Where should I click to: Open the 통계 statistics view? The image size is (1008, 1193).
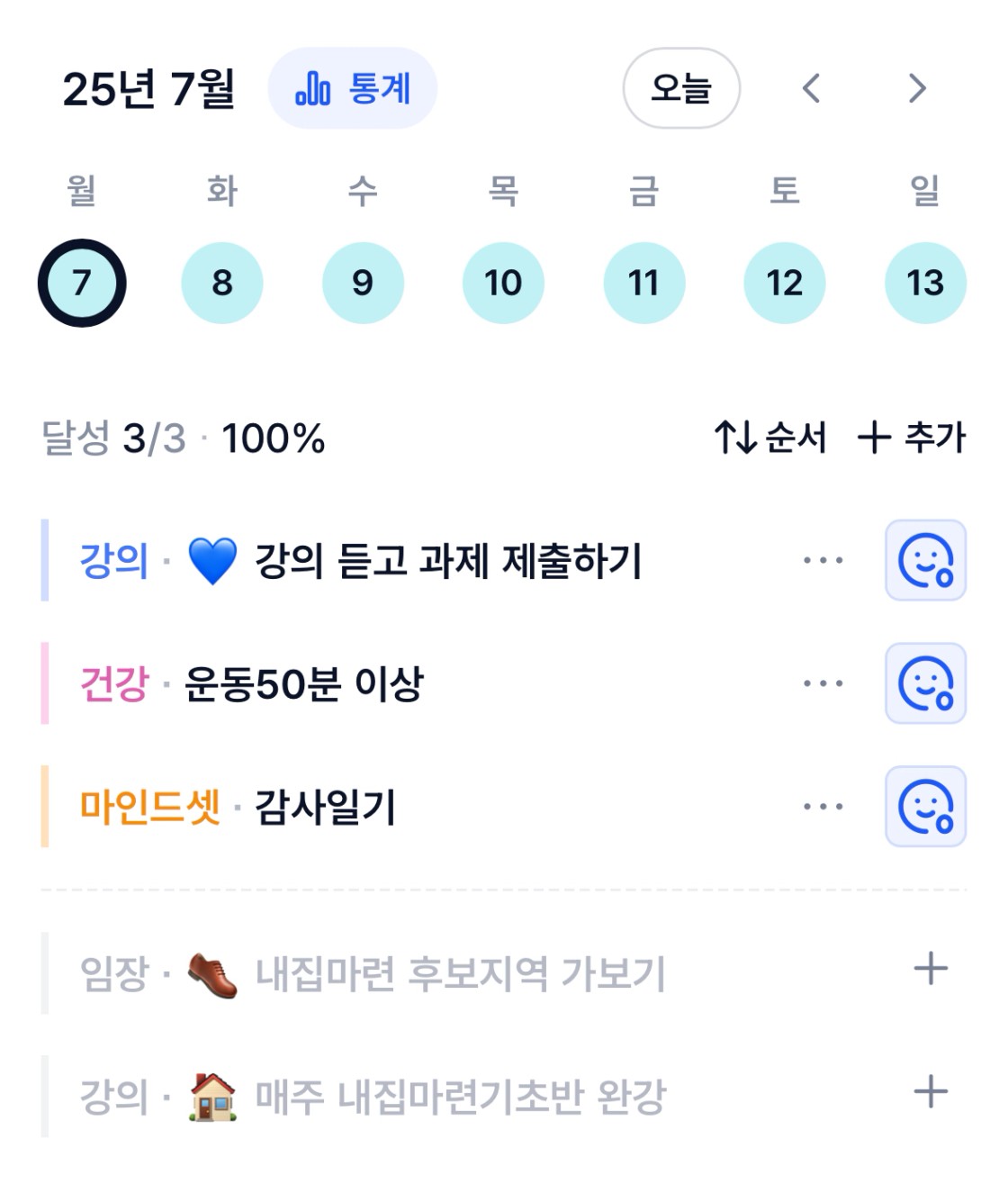pyautogui.click(x=352, y=88)
